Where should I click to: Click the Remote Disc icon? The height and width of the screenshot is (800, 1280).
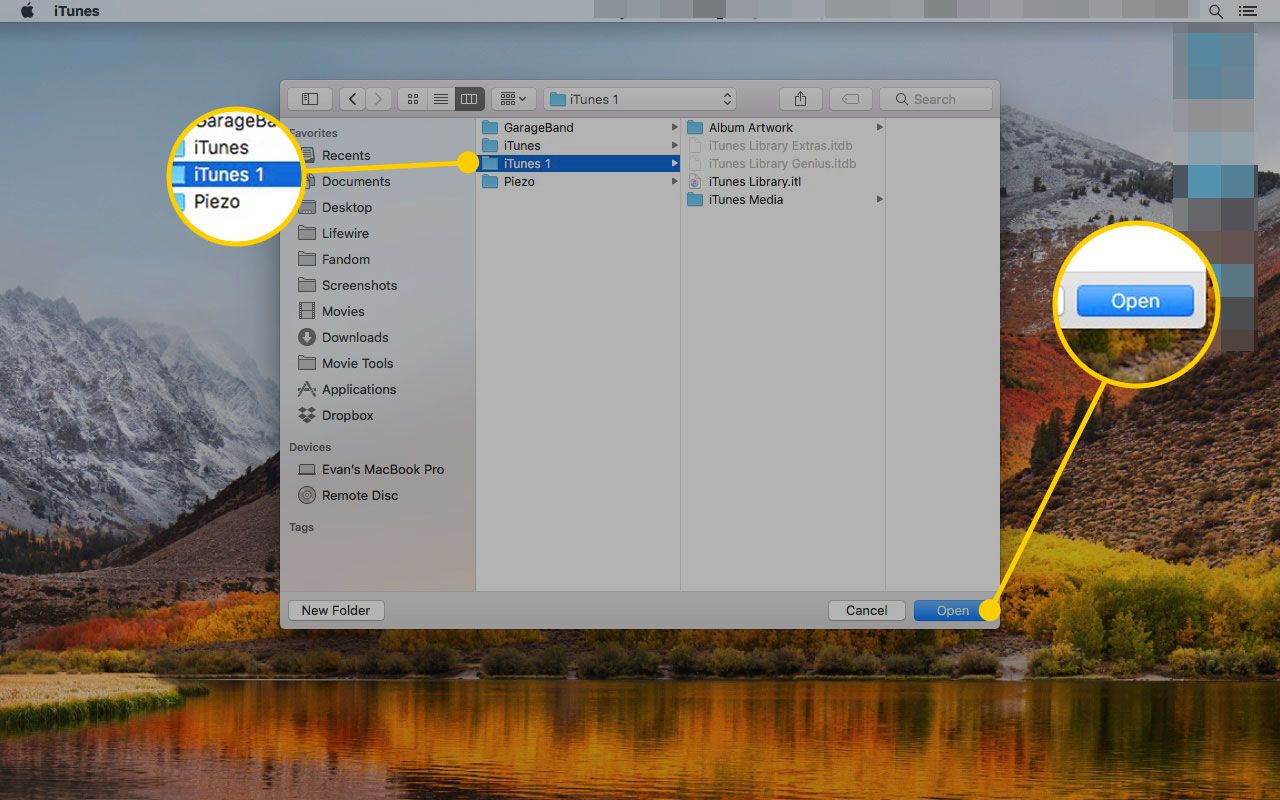[307, 495]
